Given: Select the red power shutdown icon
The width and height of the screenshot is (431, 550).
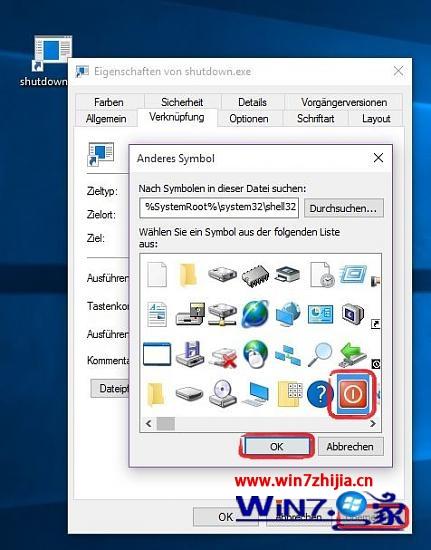Looking at the screenshot, I should tap(352, 394).
